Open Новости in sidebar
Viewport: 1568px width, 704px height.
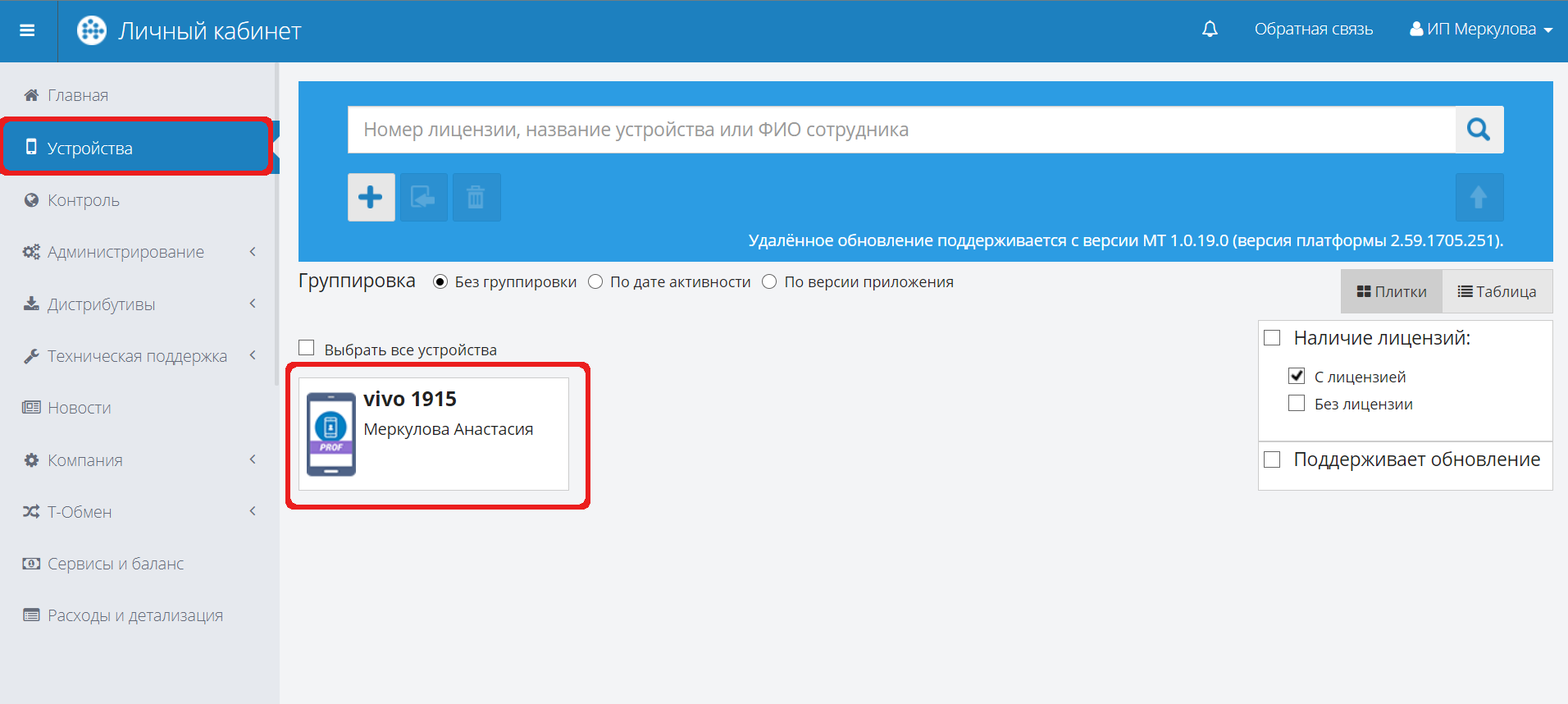(138, 408)
